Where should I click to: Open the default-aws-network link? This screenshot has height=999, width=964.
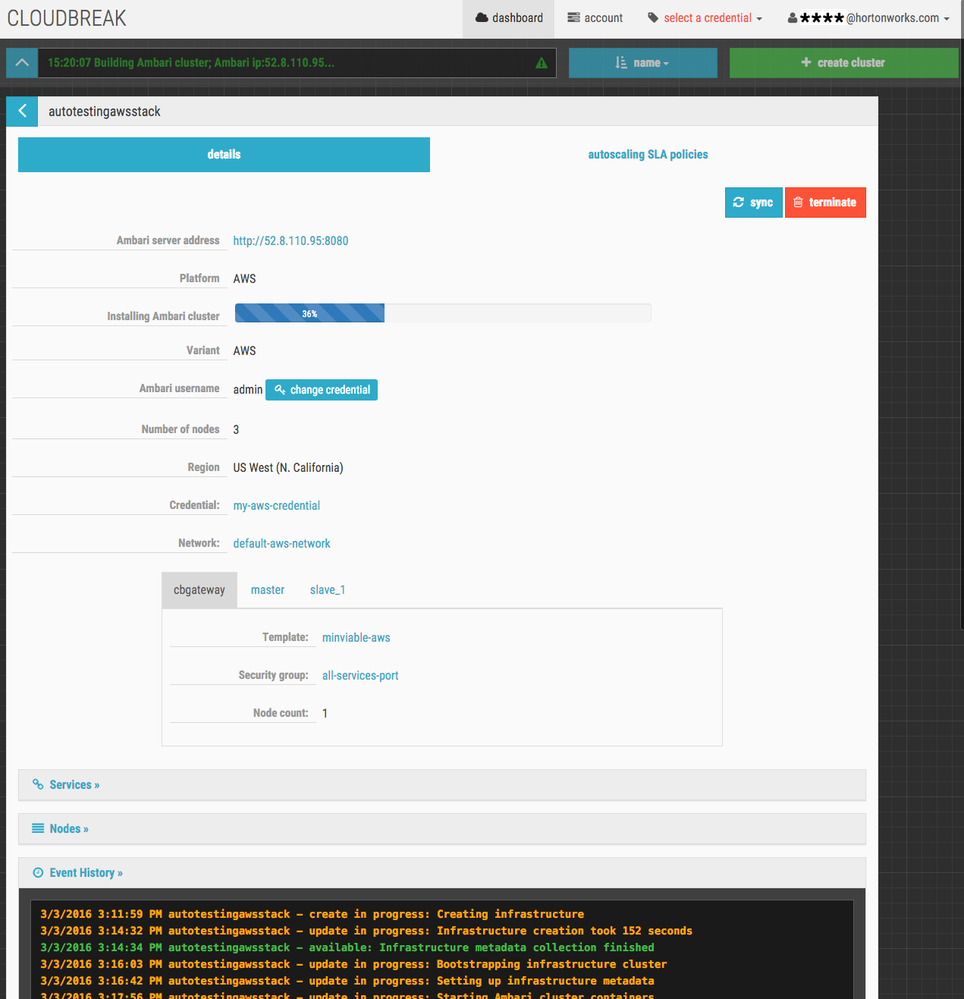click(x=282, y=543)
